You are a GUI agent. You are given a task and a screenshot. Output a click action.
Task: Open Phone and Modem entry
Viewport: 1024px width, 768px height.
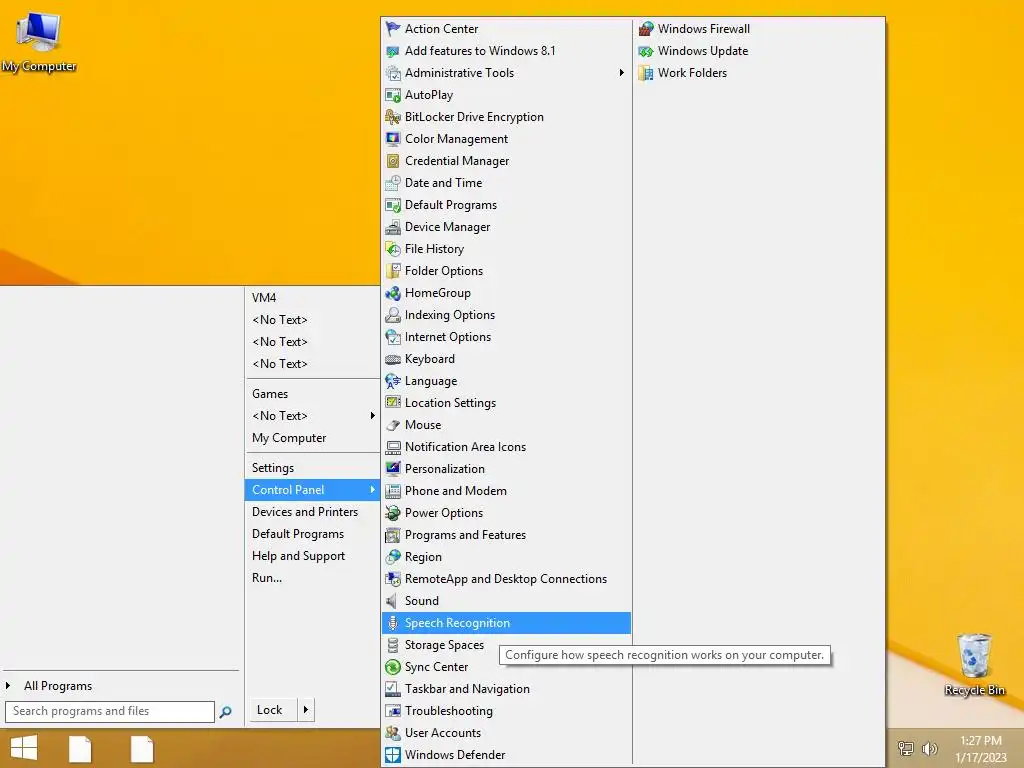coord(506,491)
